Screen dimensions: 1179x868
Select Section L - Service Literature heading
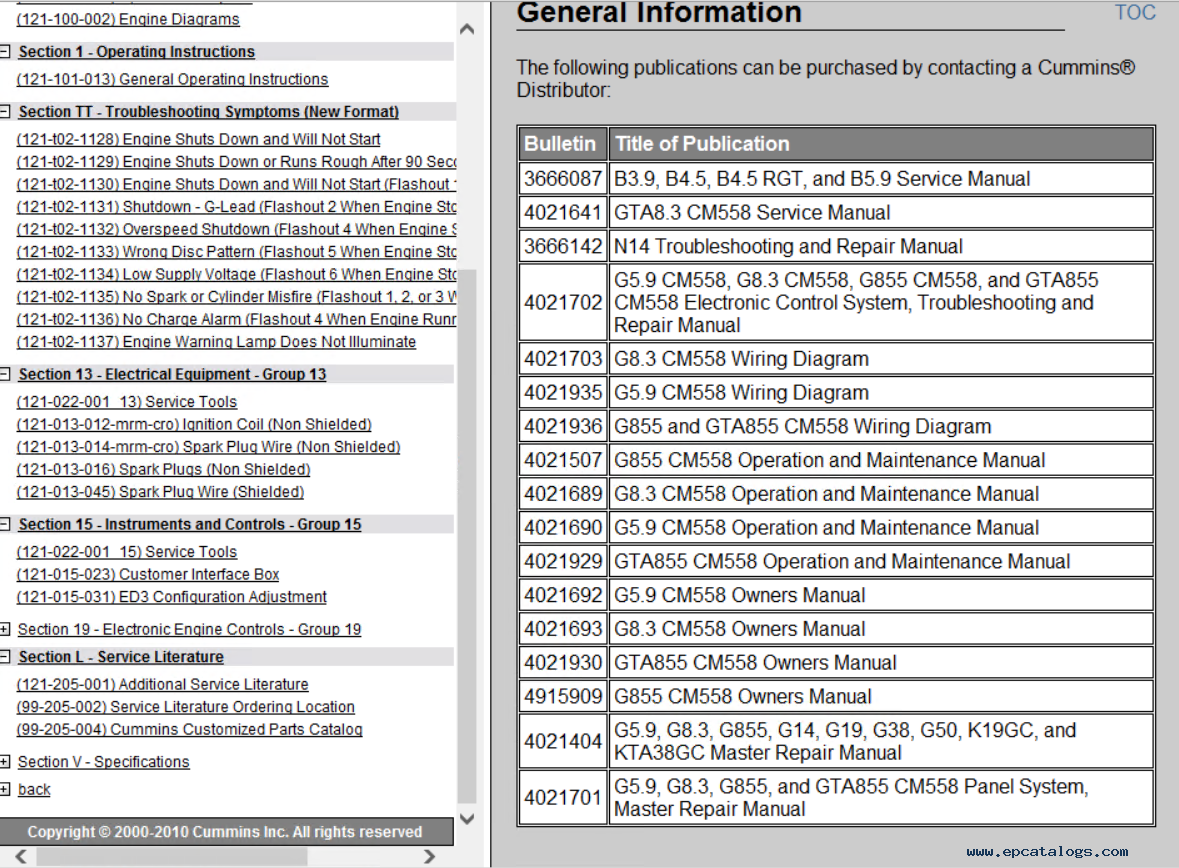pos(121,657)
